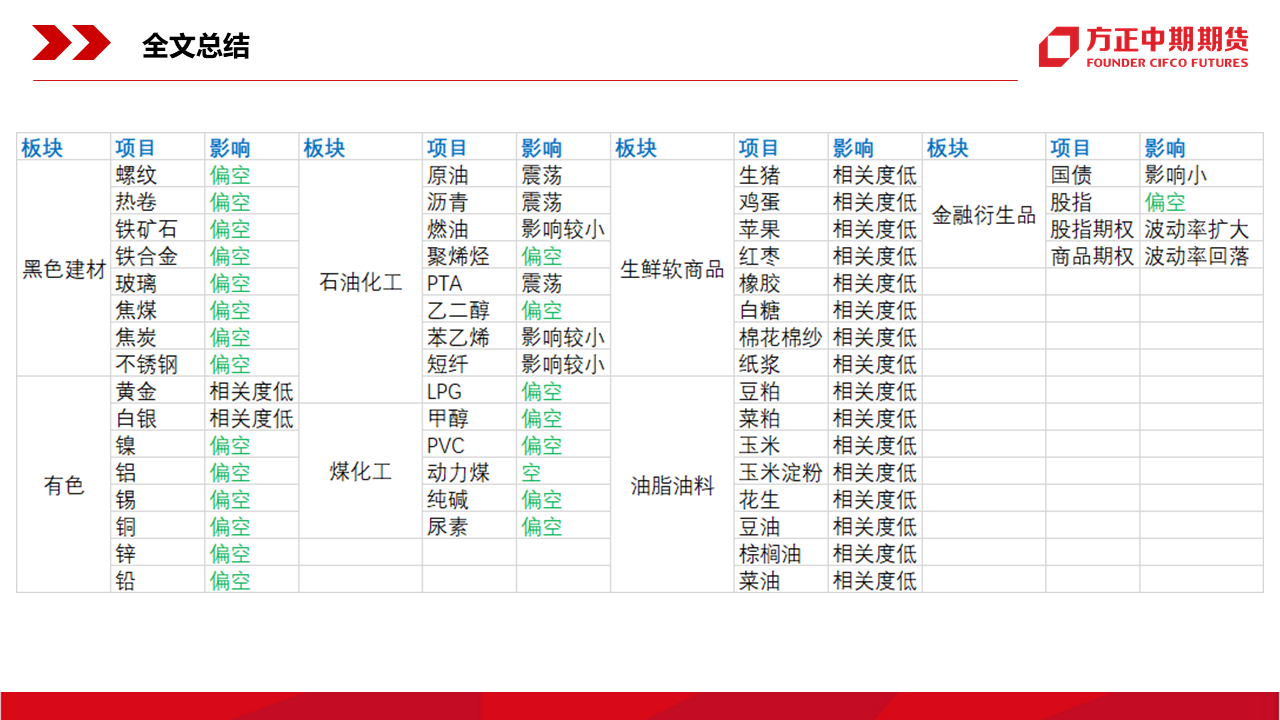
Task: Select the 焦煤 item cell
Action: [x=158, y=310]
